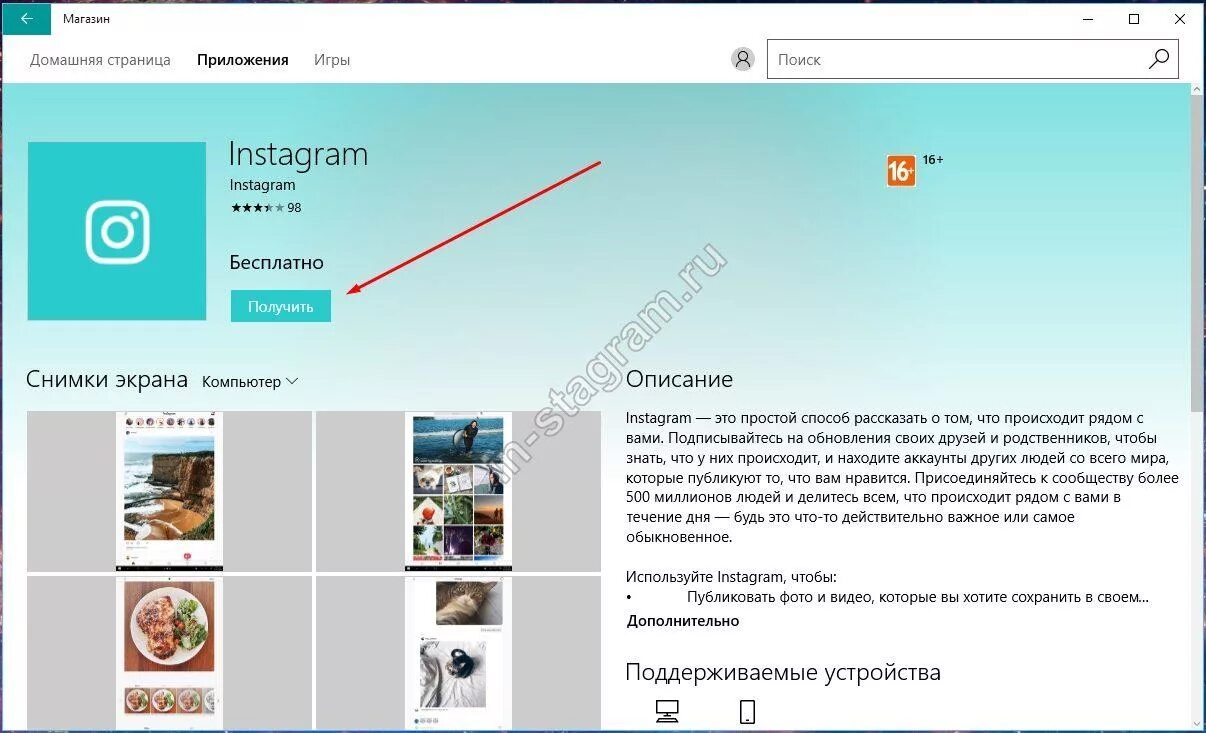Maximize the Магазин window
The height and width of the screenshot is (733, 1206).
1134,19
